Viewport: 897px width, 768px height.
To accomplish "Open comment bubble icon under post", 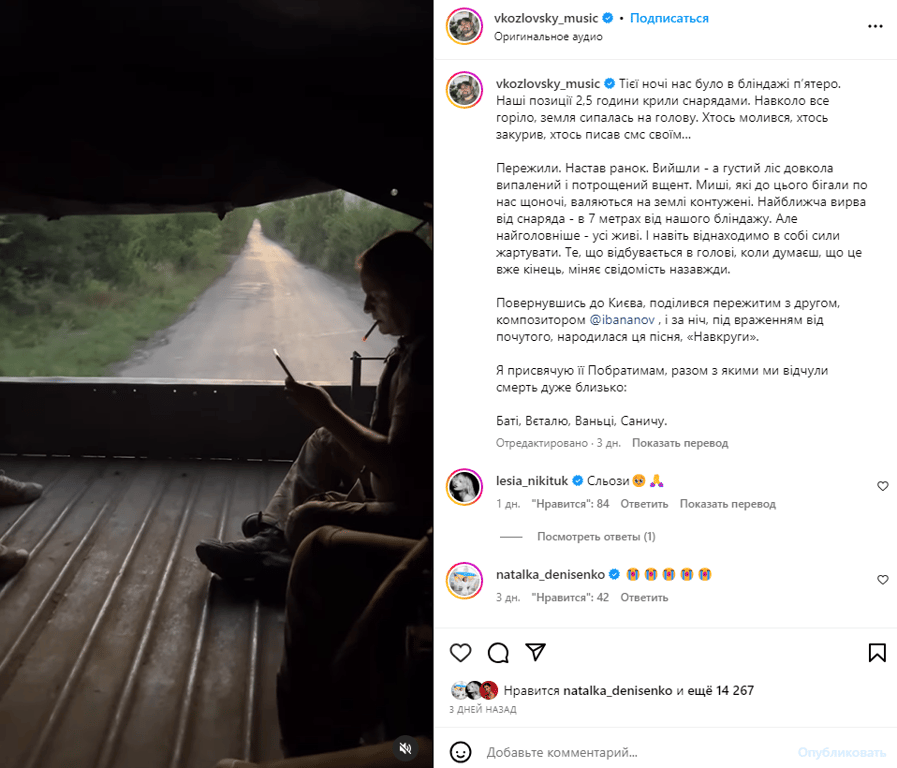I will coord(498,652).
